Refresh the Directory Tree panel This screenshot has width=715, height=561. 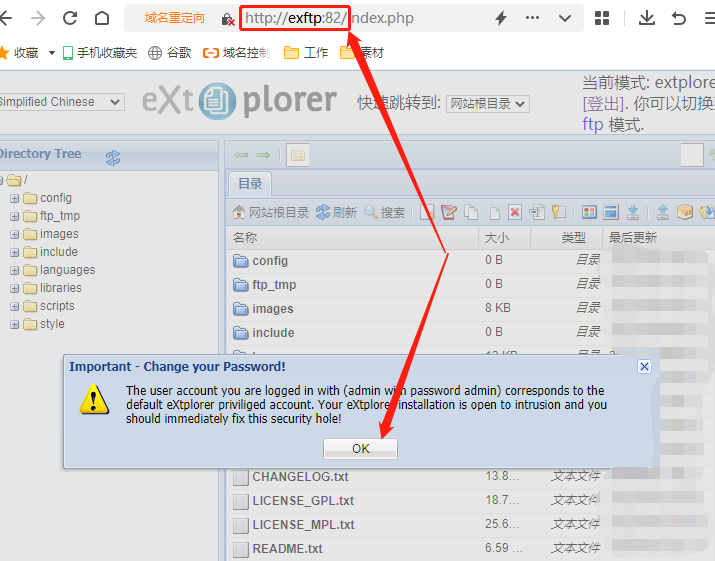tap(113, 158)
